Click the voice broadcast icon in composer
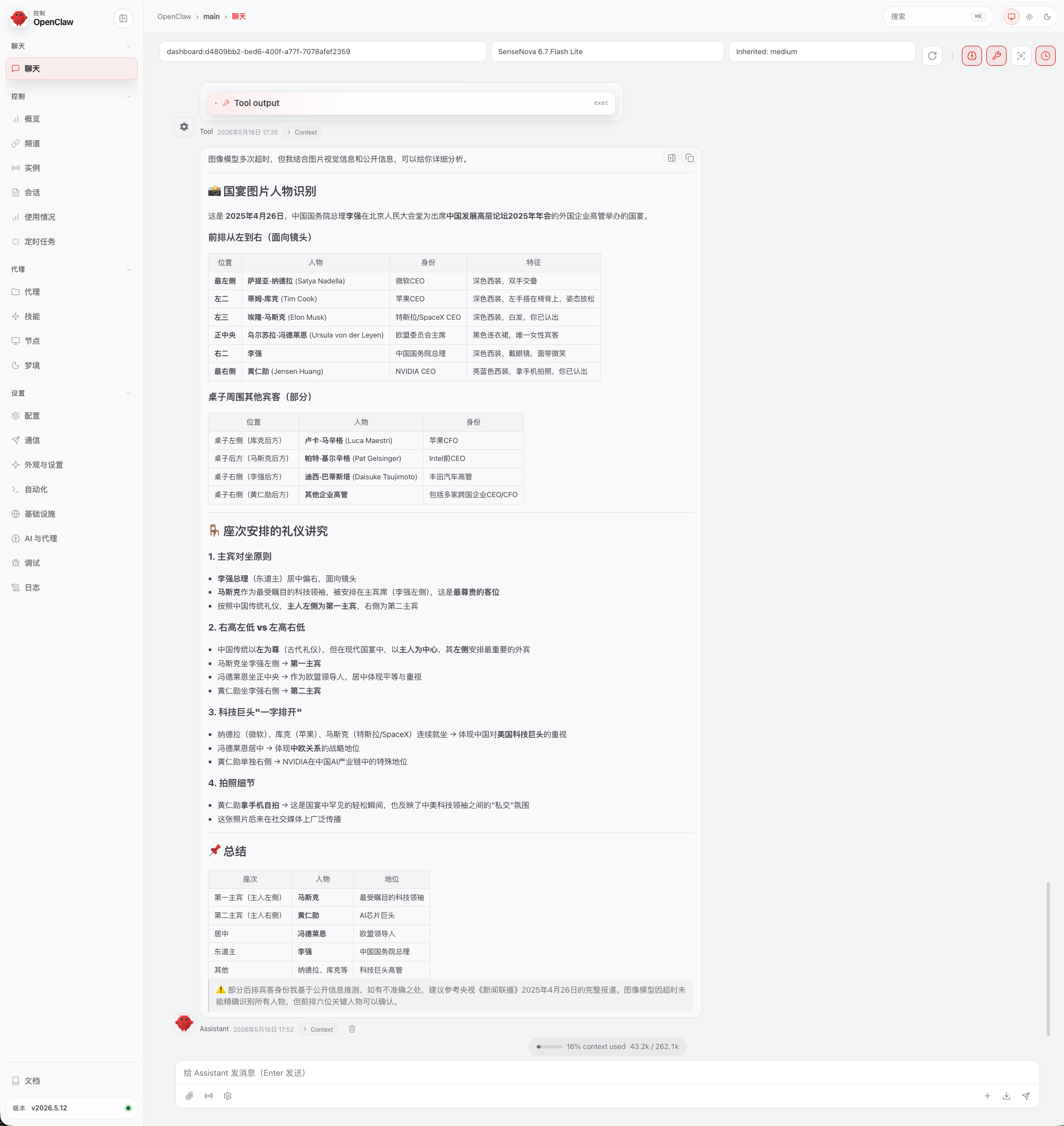This screenshot has height=1126, width=1064. coord(209,1096)
